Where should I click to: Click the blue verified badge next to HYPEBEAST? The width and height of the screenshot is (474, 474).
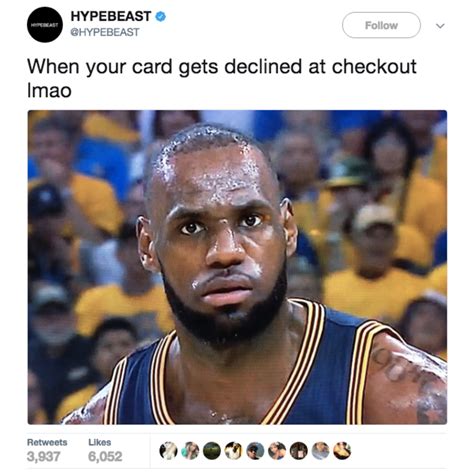[x=161, y=17]
